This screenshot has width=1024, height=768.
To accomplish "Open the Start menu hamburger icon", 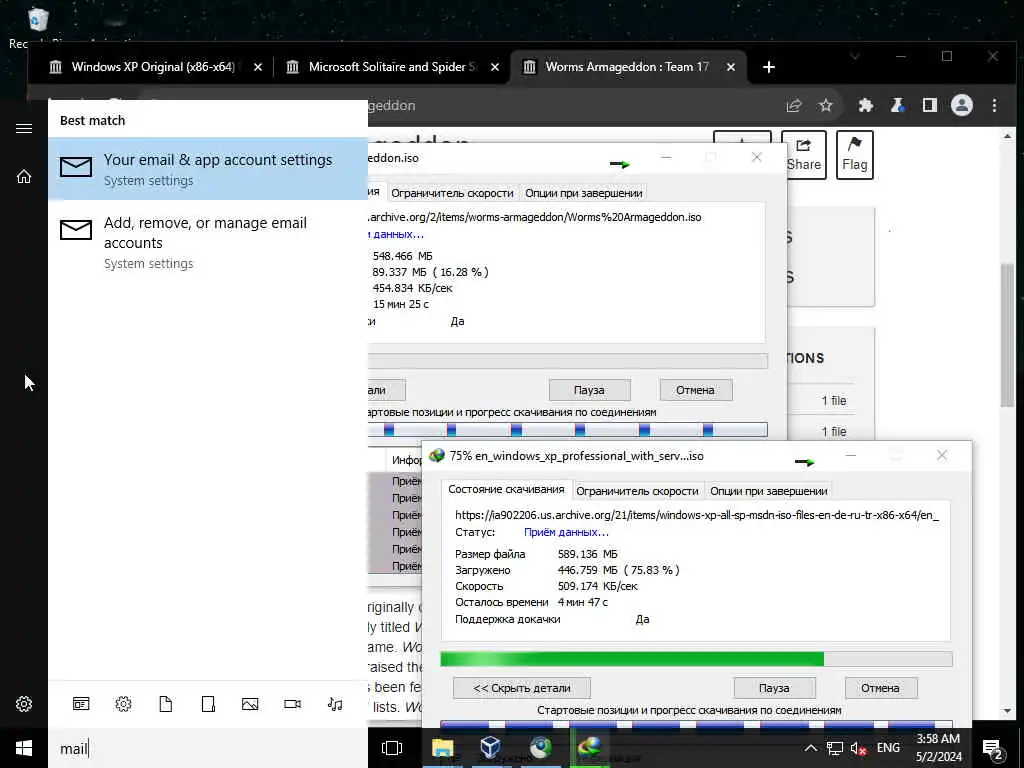I will tap(24, 129).
